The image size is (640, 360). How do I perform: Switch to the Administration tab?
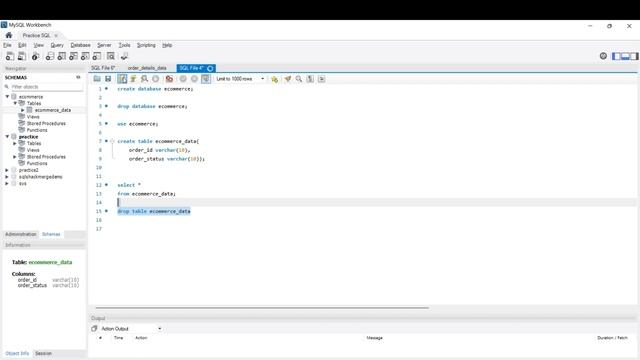(21, 234)
